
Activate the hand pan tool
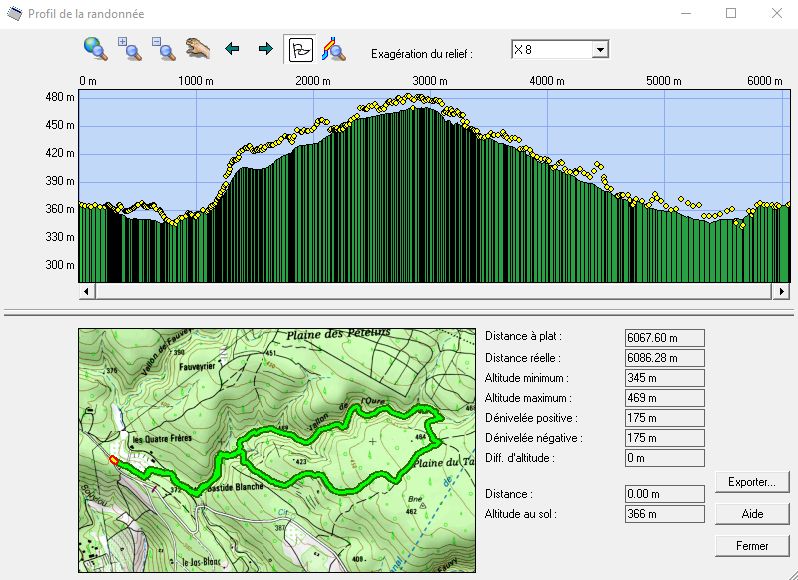pos(198,49)
